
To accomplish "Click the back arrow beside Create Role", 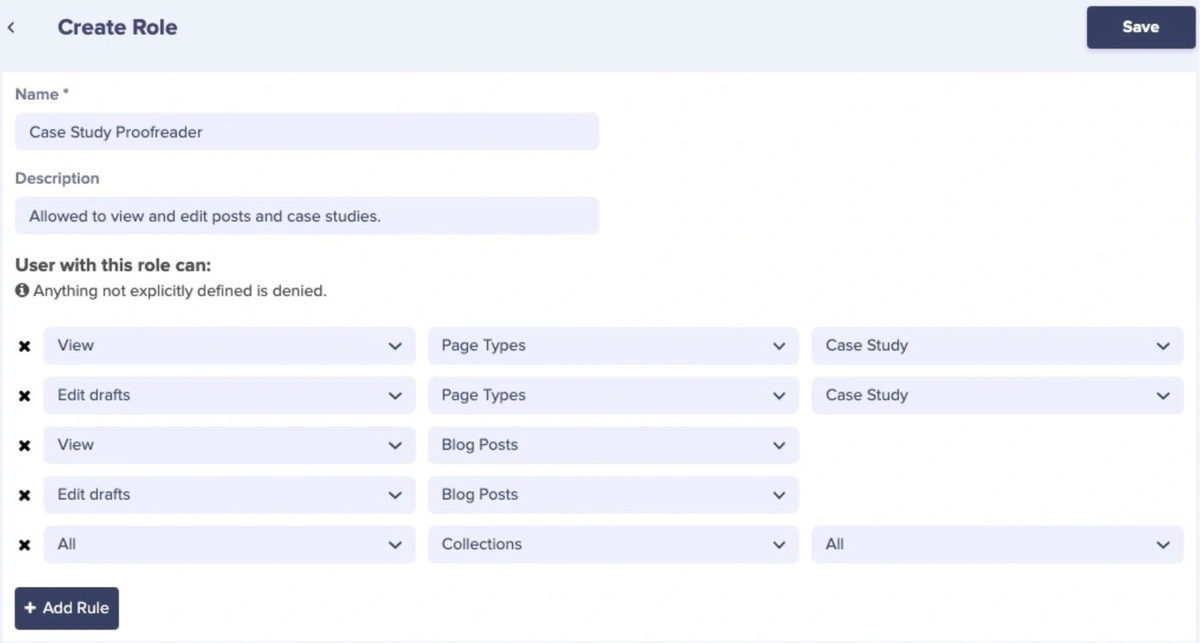I will pyautogui.click(x=11, y=28).
